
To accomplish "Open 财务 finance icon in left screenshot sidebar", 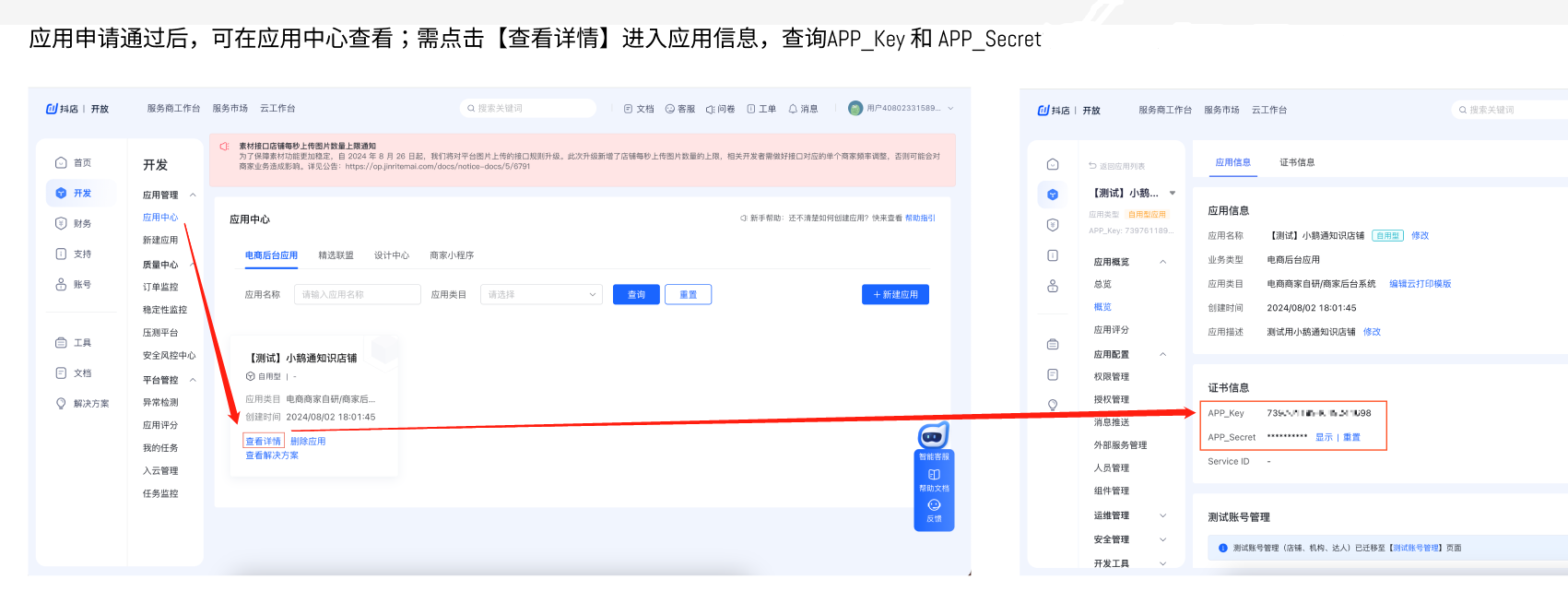I will (x=61, y=223).
